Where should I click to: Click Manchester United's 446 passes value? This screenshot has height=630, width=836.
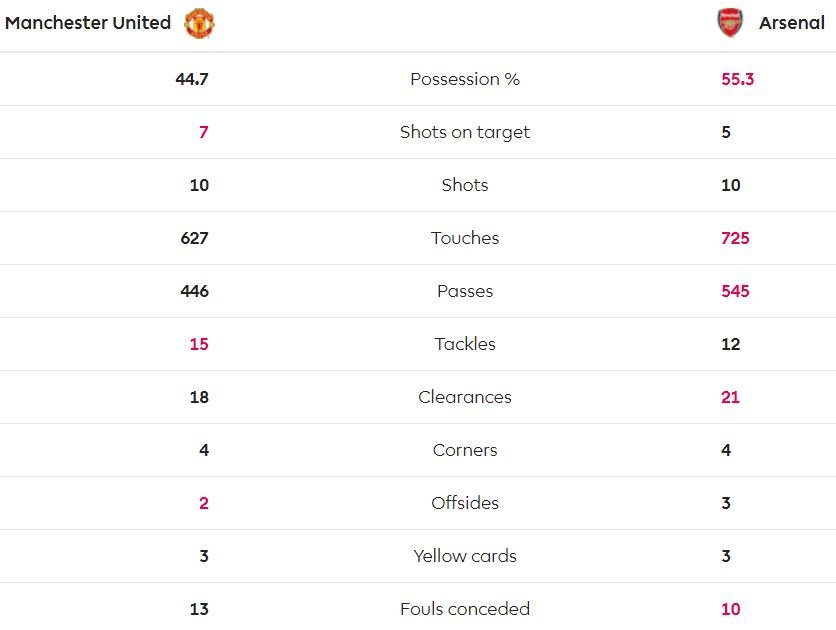tap(195, 291)
